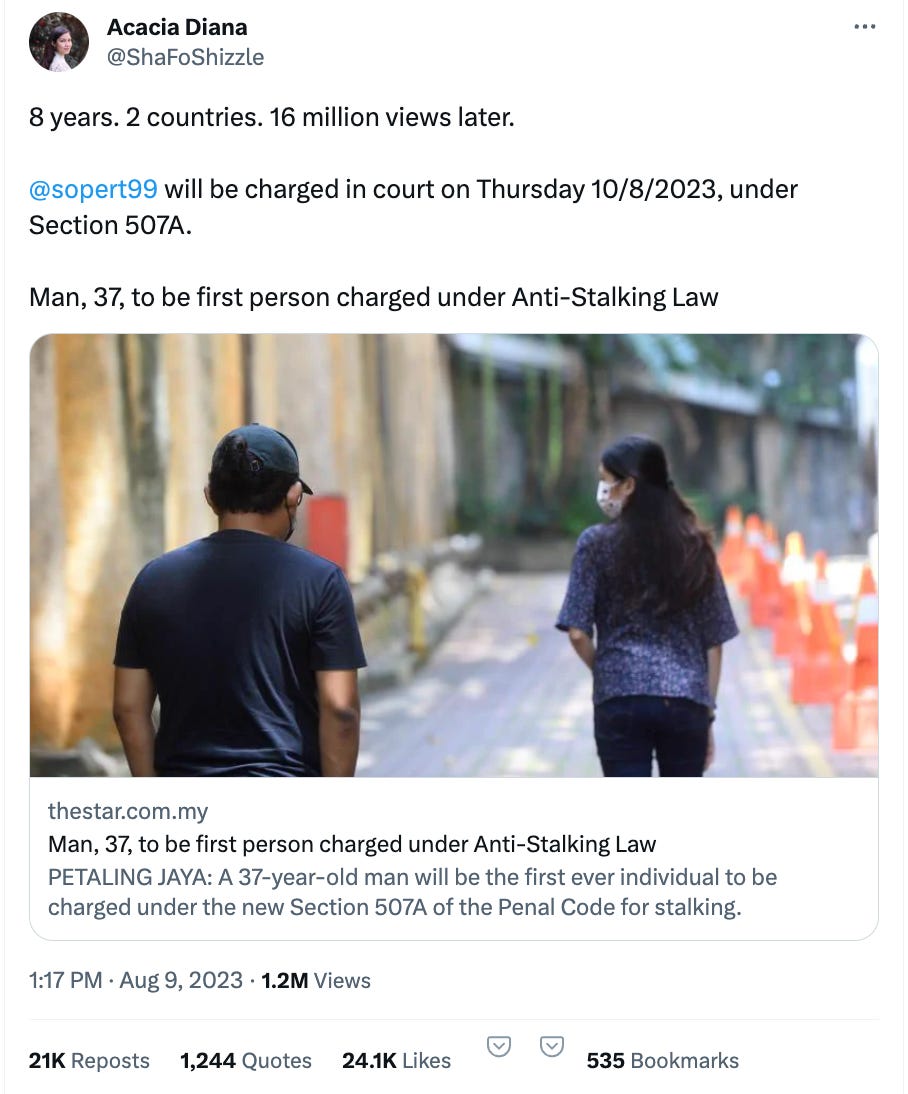
Task: Click the "Section 507A." tweet text line
Action: [x=110, y=225]
